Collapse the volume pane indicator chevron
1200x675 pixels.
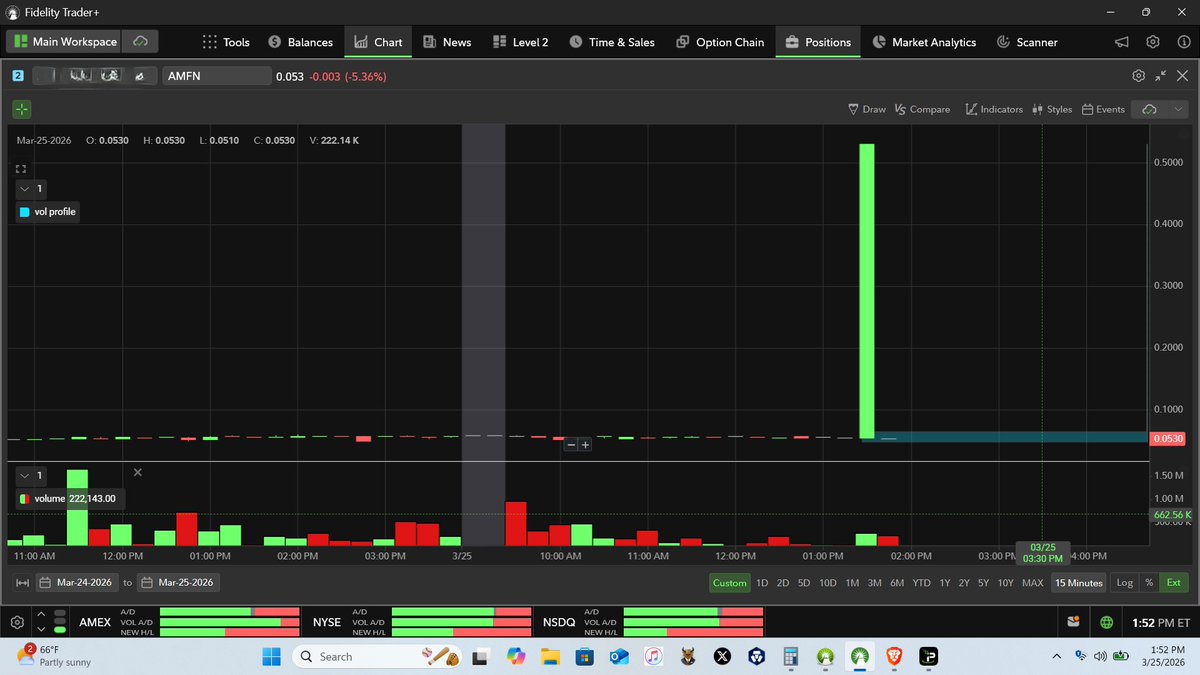(25, 476)
